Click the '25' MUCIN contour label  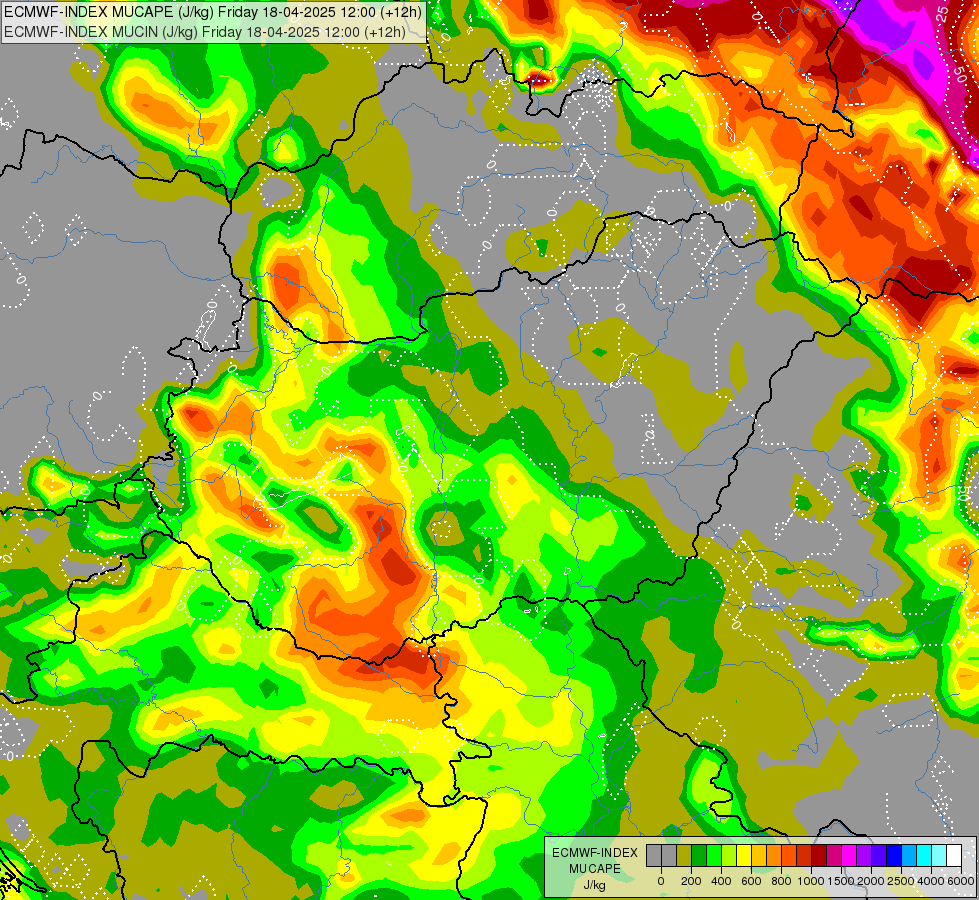[943, 14]
